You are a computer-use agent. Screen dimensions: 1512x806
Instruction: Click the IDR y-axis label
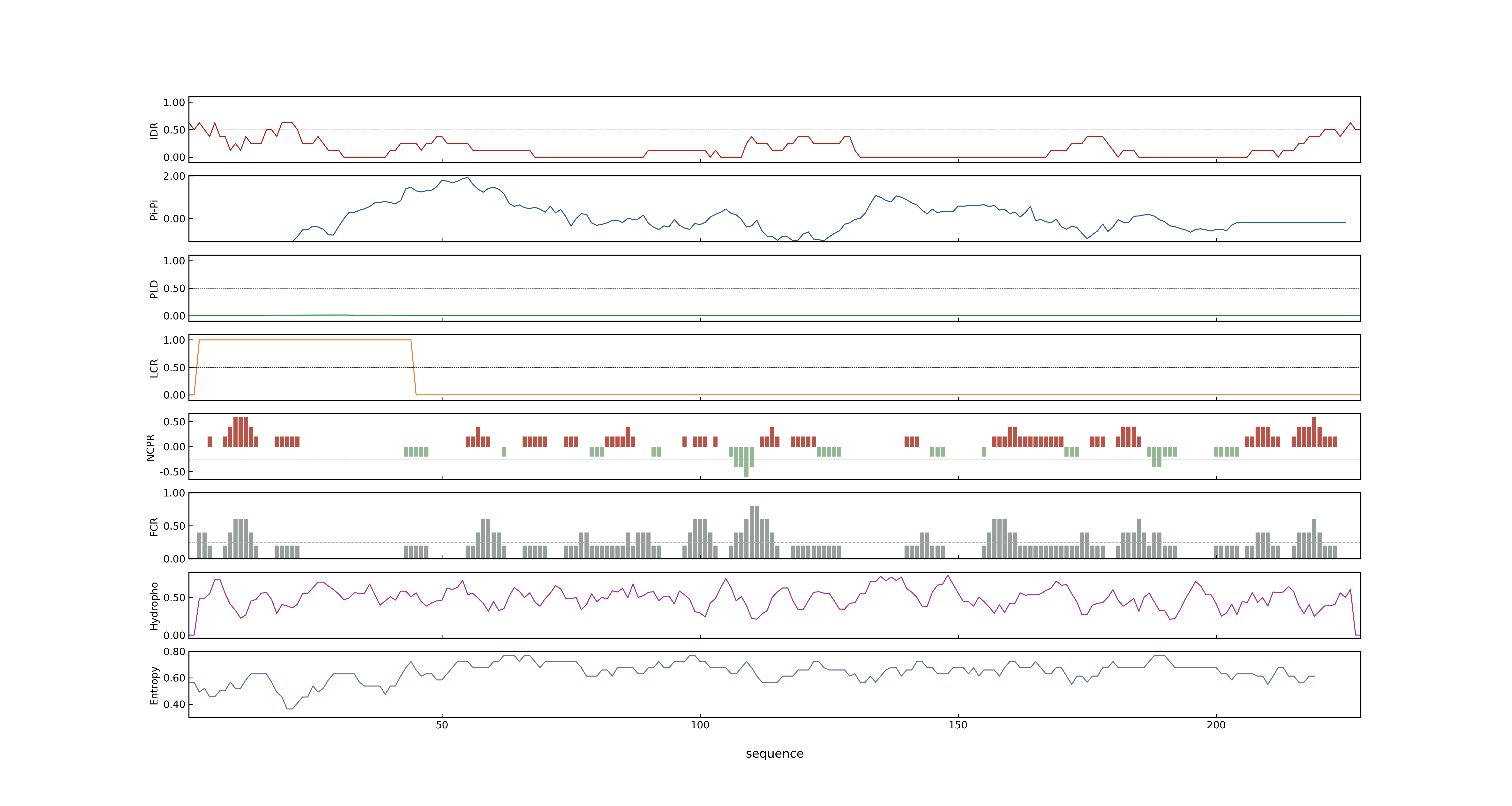154,130
